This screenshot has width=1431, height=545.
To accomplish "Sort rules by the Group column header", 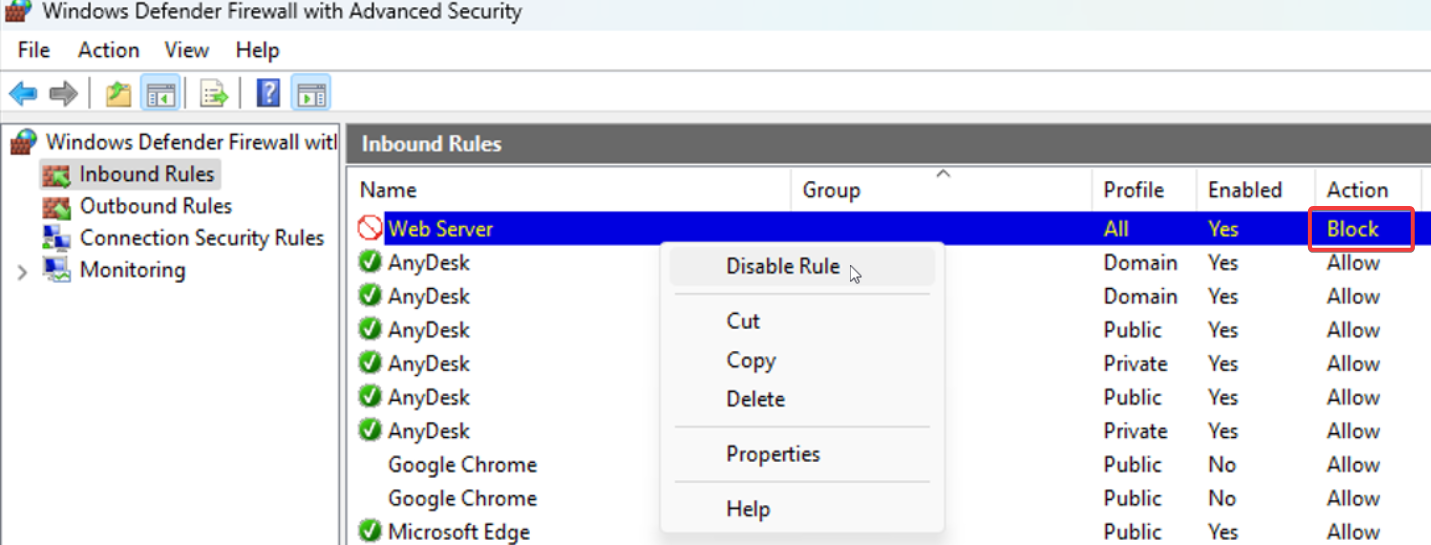I will 831,190.
